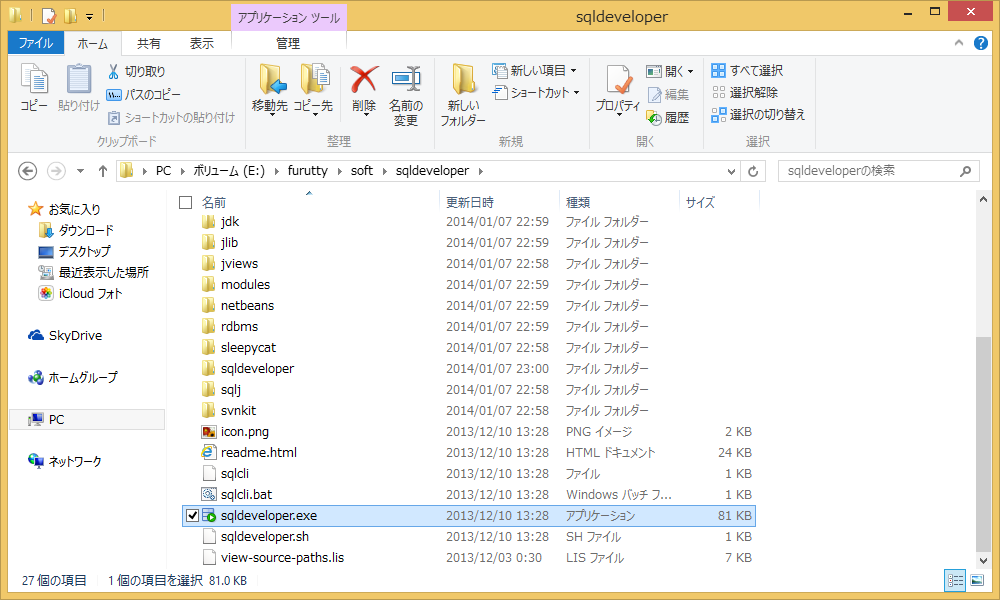Sort by the サイズ (Size) column header
Screen dimensions: 1000x600
[x=700, y=202]
